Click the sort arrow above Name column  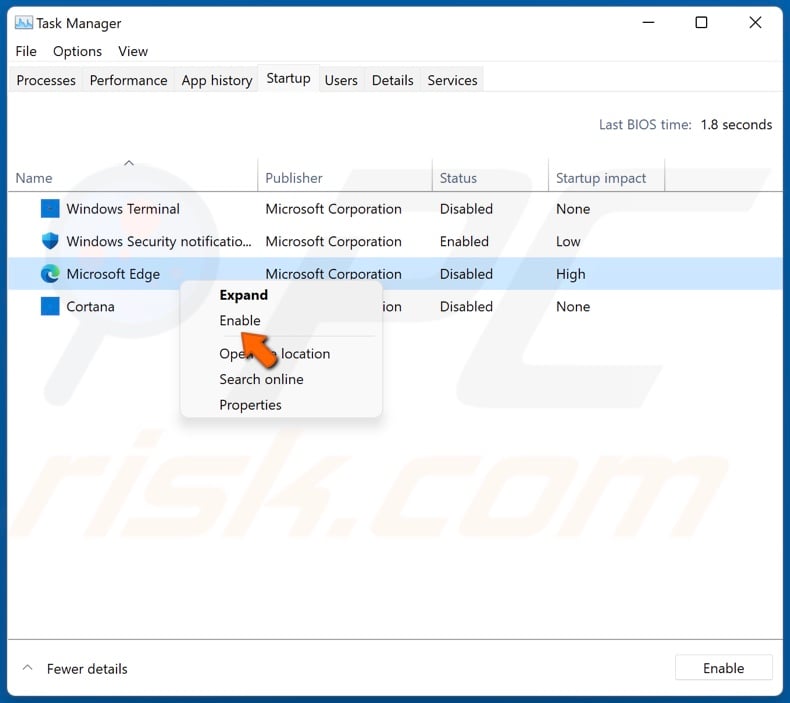click(x=129, y=163)
